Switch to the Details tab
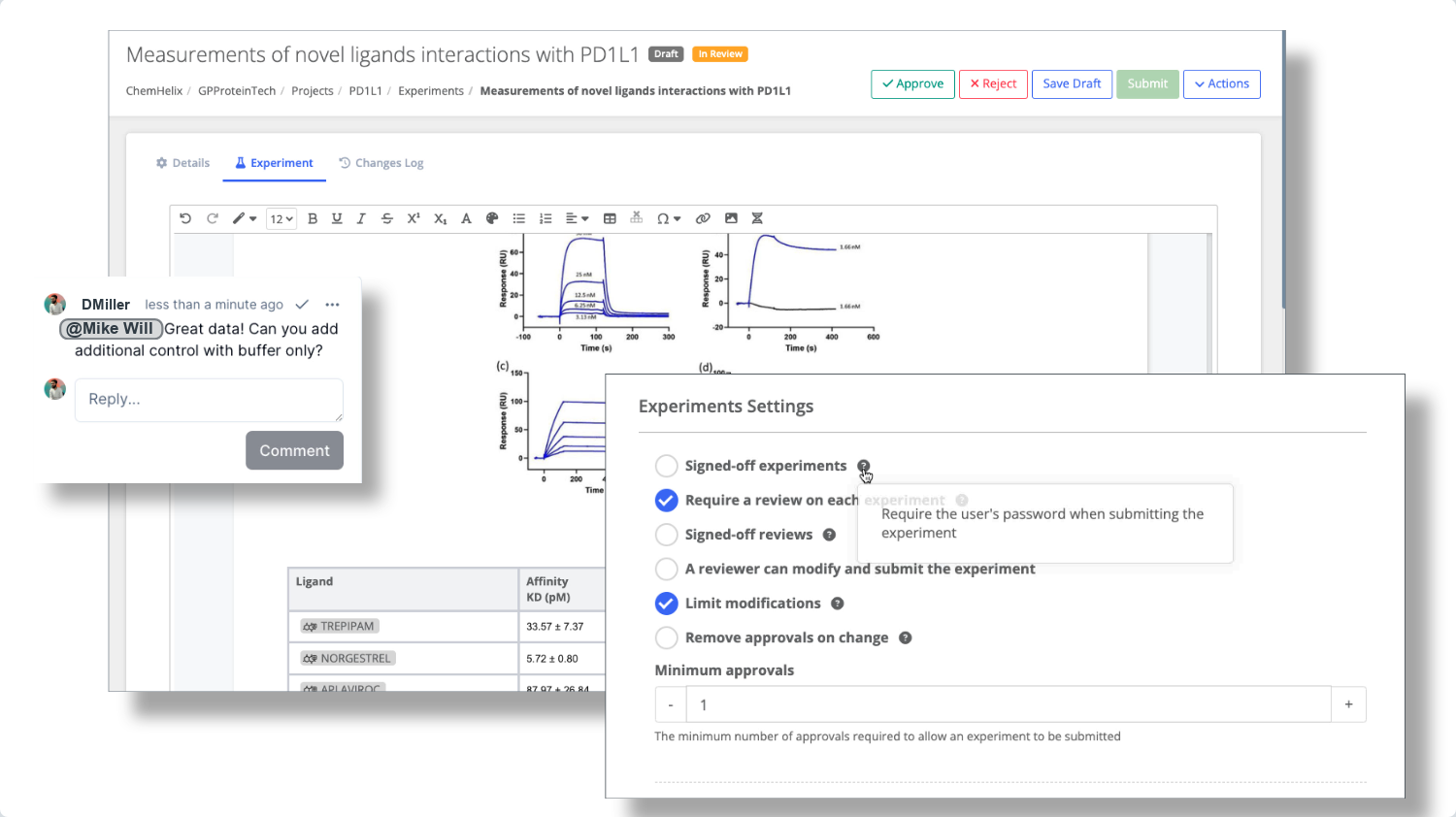Viewport: 1456px width, 817px height. [x=182, y=162]
